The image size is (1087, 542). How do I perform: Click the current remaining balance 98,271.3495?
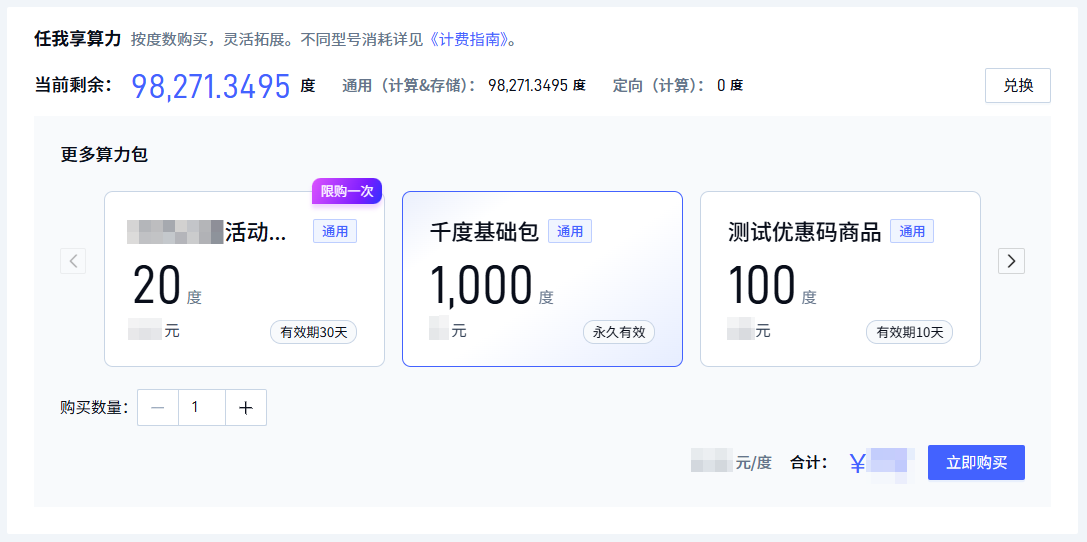click(211, 86)
